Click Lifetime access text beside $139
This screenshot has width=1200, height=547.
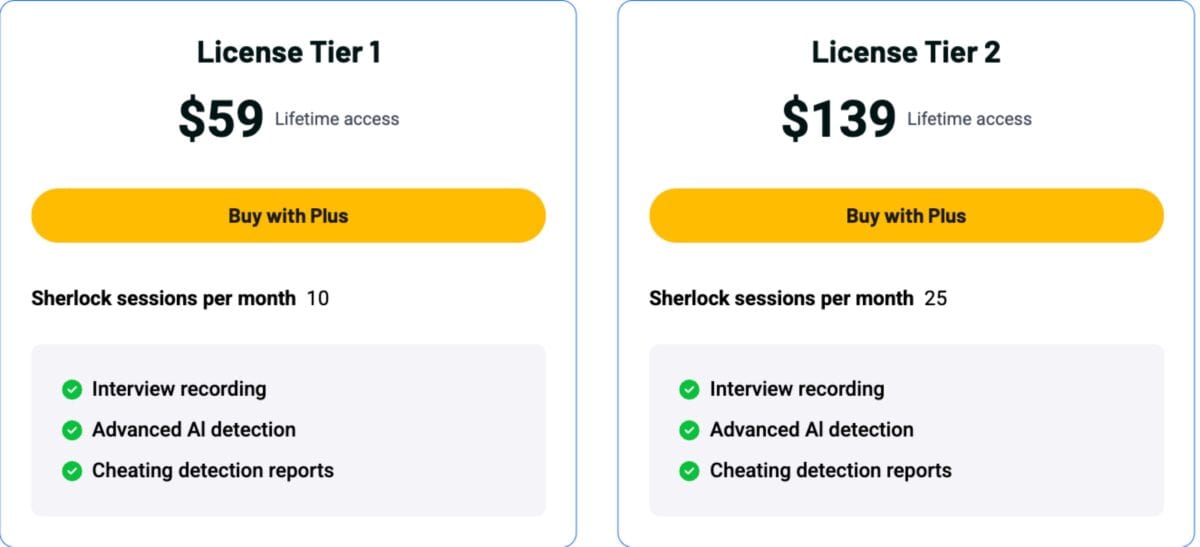[x=969, y=119]
